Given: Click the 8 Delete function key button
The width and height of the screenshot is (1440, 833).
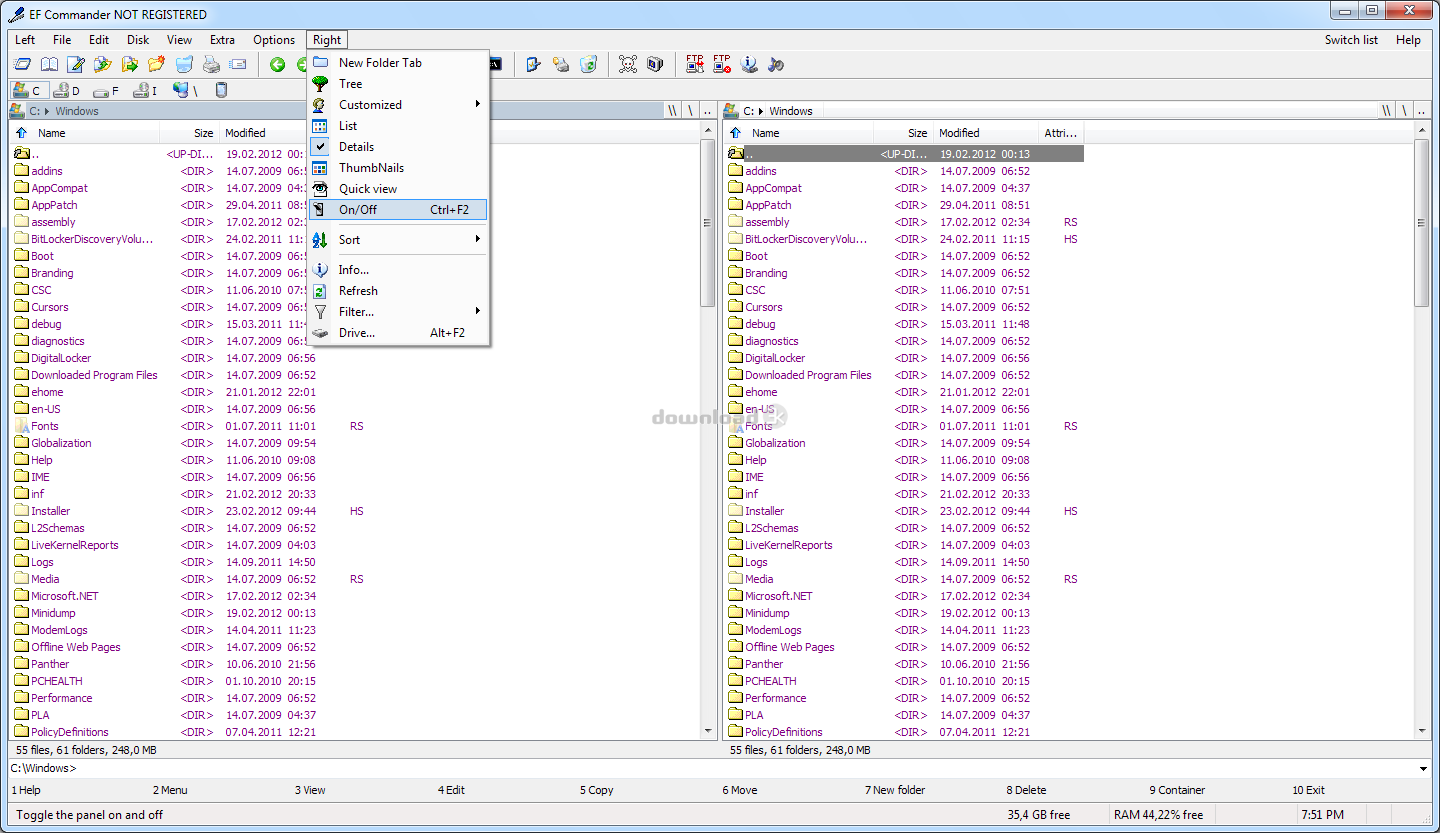Looking at the screenshot, I should point(1027,790).
